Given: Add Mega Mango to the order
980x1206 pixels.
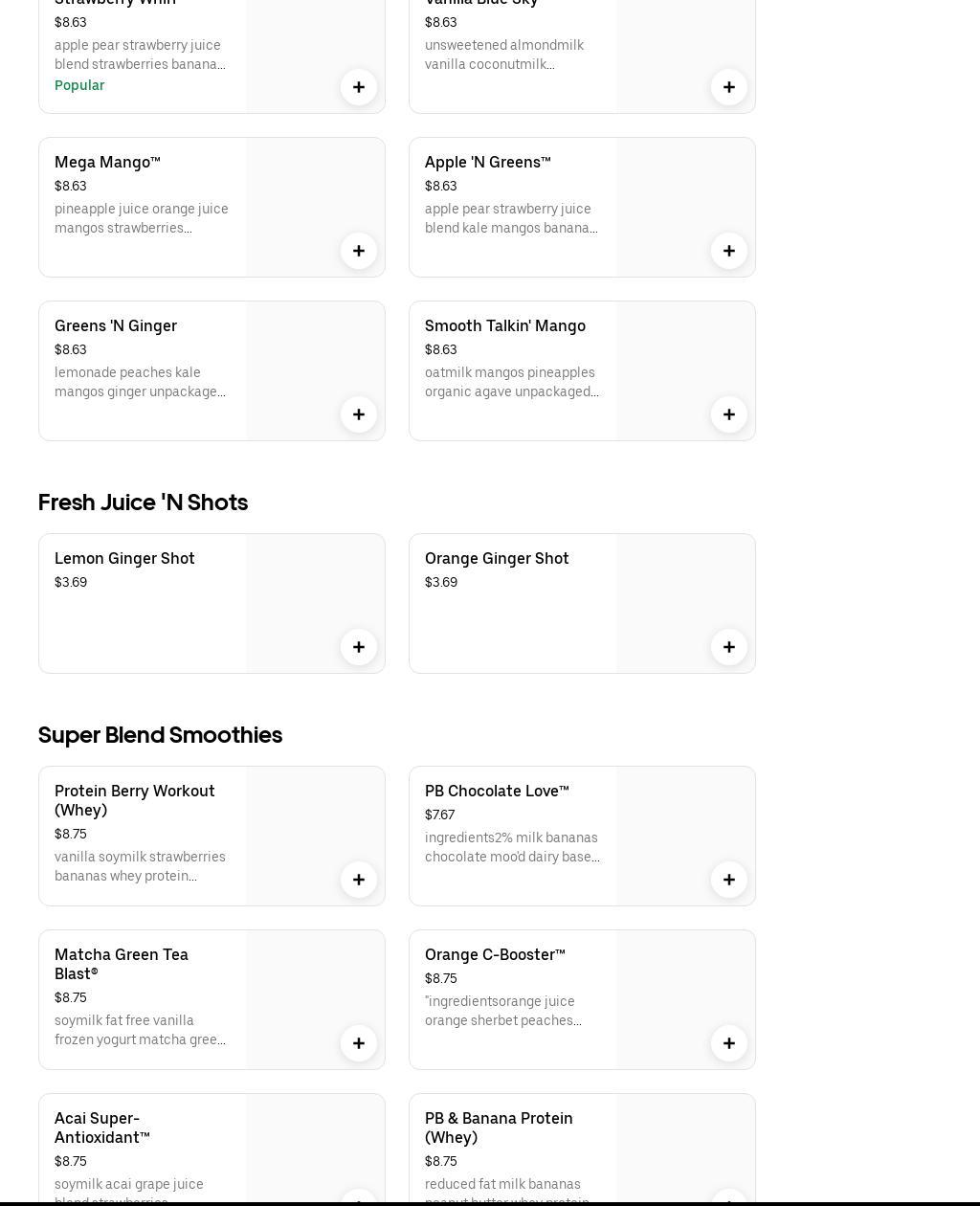Looking at the screenshot, I should point(359,251).
